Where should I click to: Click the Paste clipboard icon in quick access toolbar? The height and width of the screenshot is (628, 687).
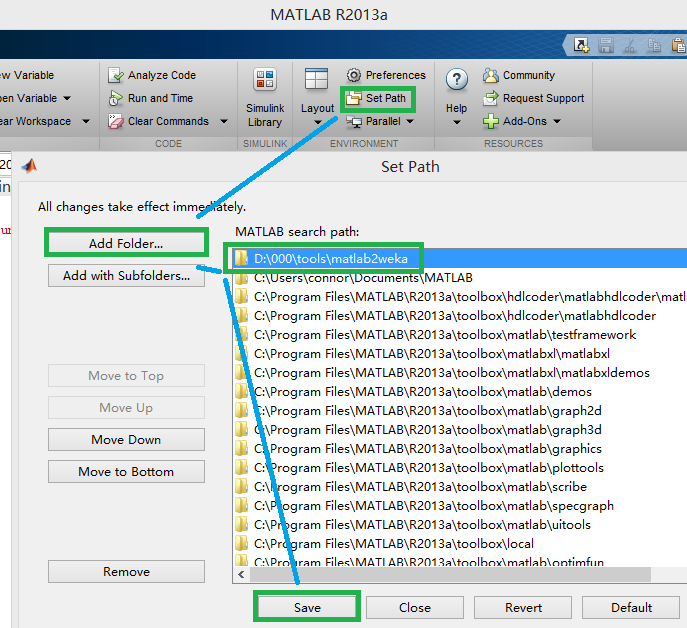[679, 45]
